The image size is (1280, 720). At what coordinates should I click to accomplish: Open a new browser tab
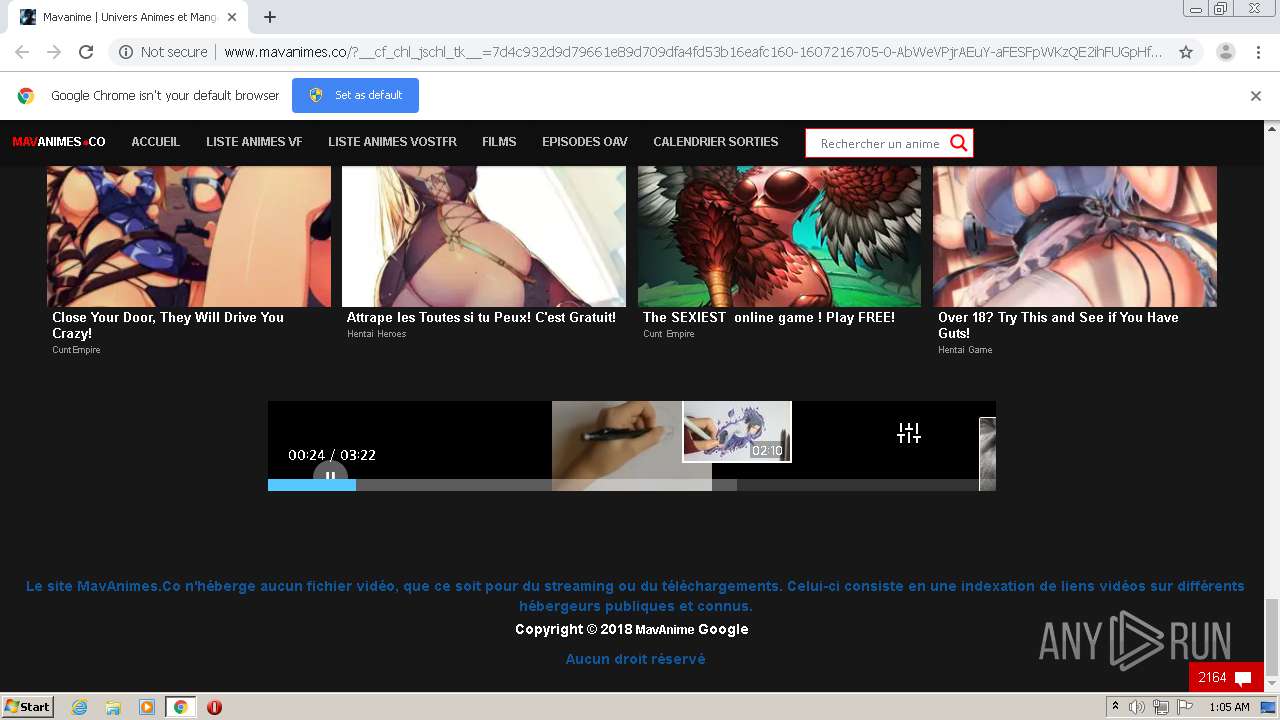[x=270, y=17]
